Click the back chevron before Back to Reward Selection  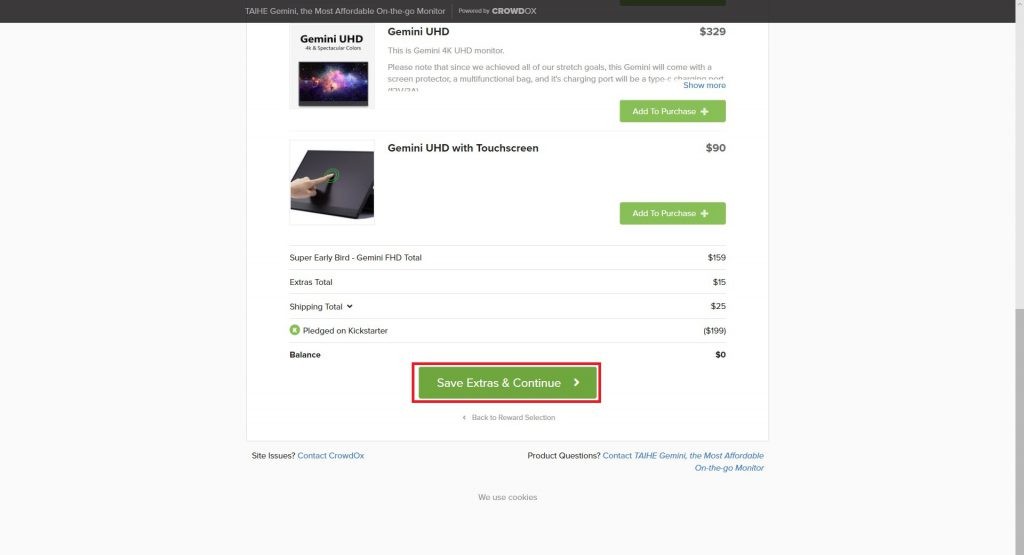(464, 418)
